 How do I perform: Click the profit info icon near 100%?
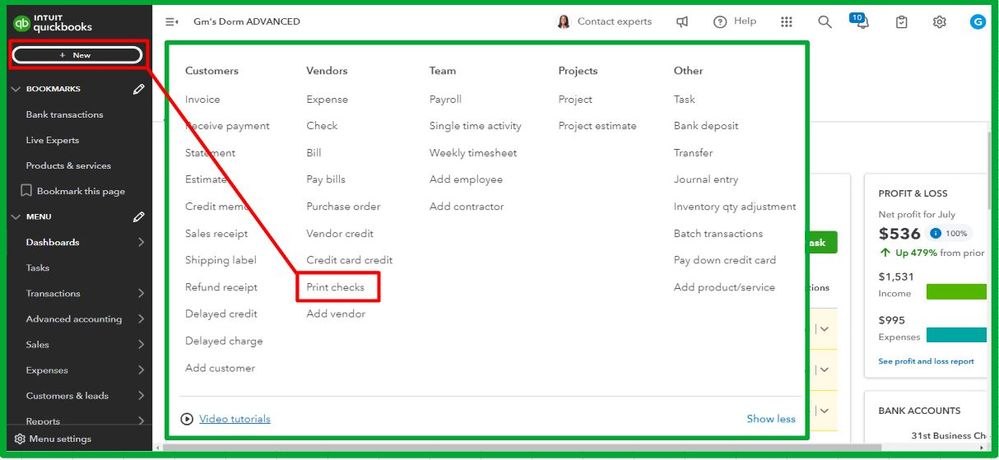(x=935, y=233)
